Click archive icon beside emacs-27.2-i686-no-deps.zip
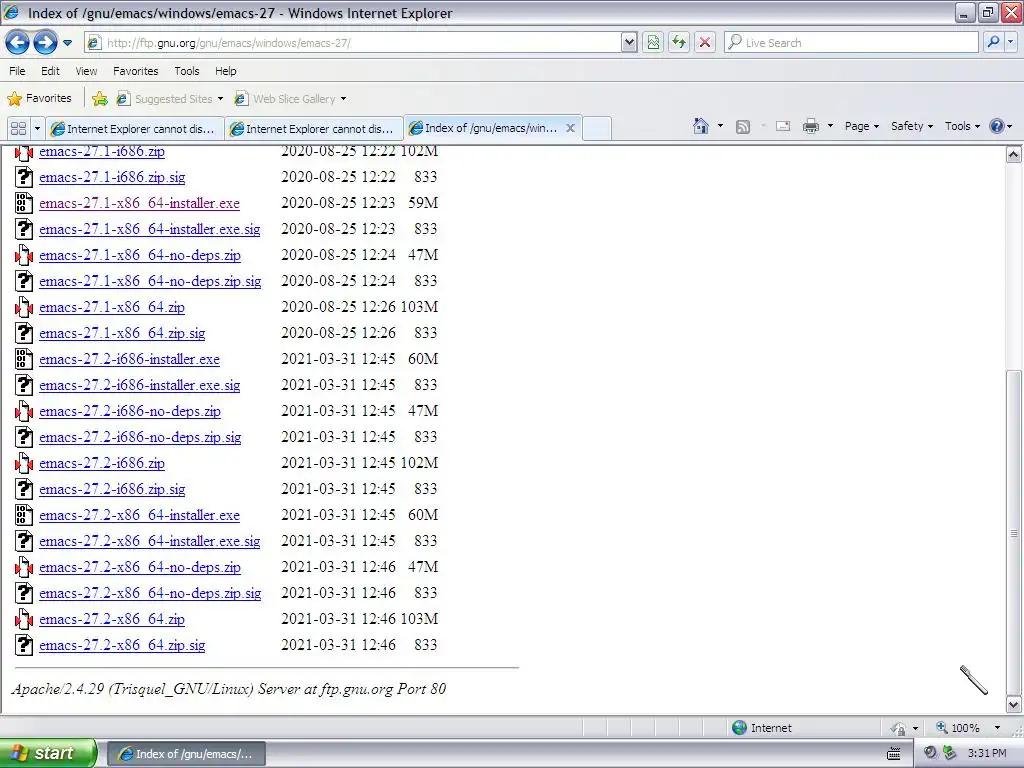This screenshot has width=1024, height=768. coord(24,411)
